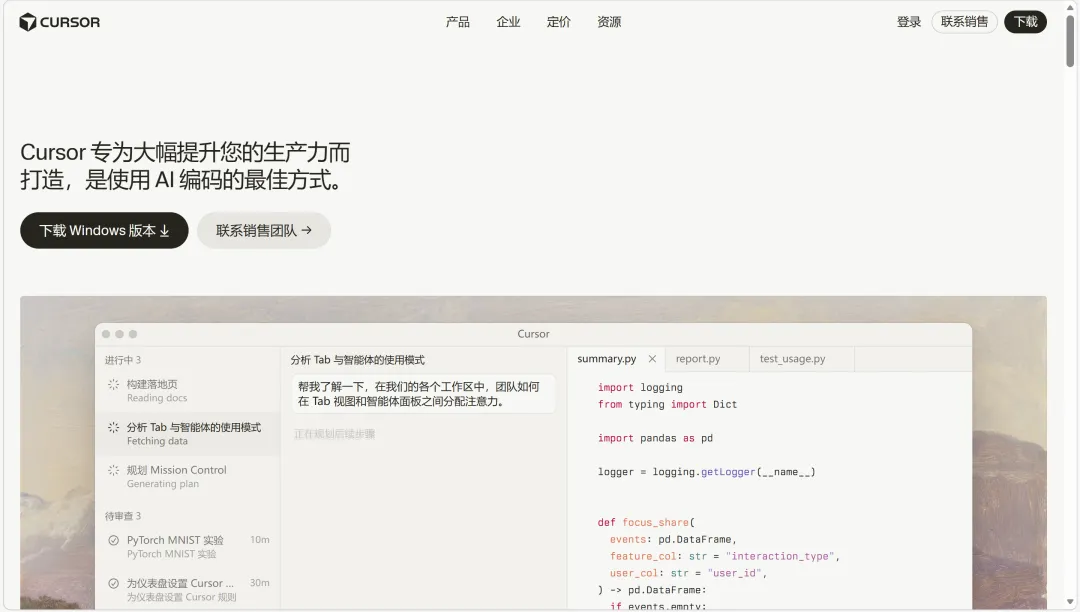Click the chat panel title 分析 Tab 与智能体的使用模式
1080x612 pixels.
click(357, 360)
